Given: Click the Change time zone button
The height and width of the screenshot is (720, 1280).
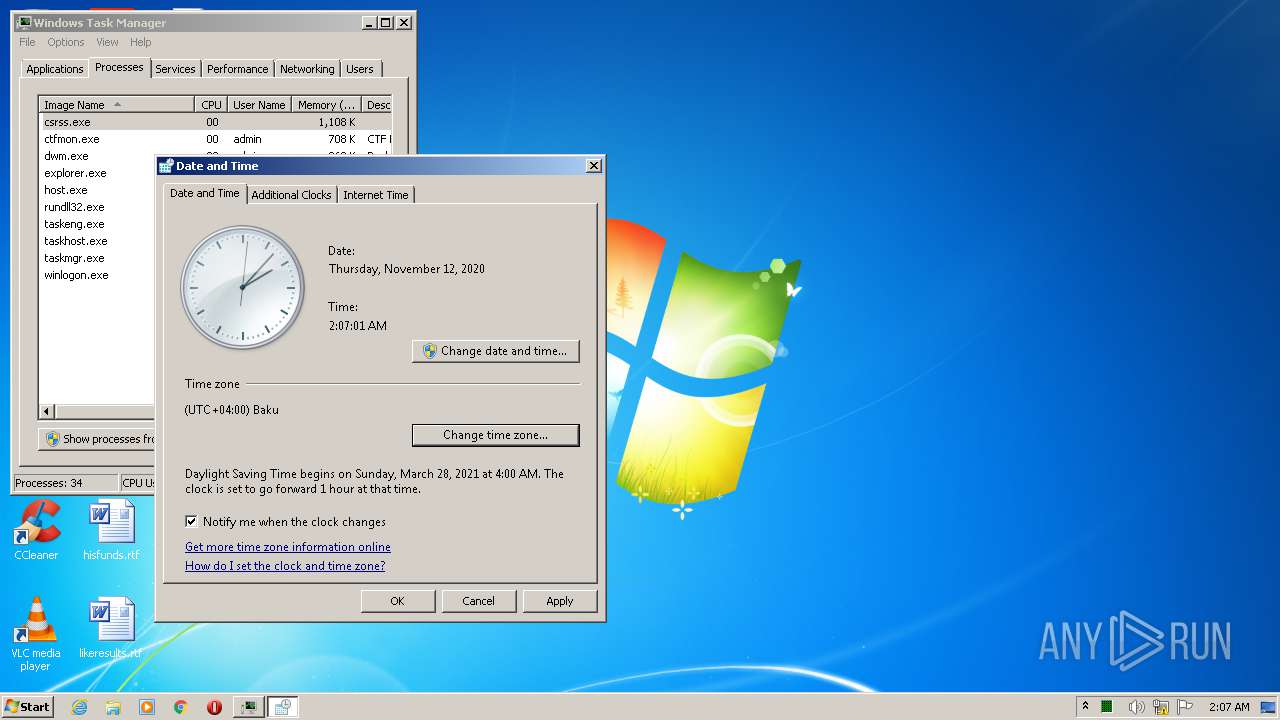Looking at the screenshot, I should coord(496,435).
